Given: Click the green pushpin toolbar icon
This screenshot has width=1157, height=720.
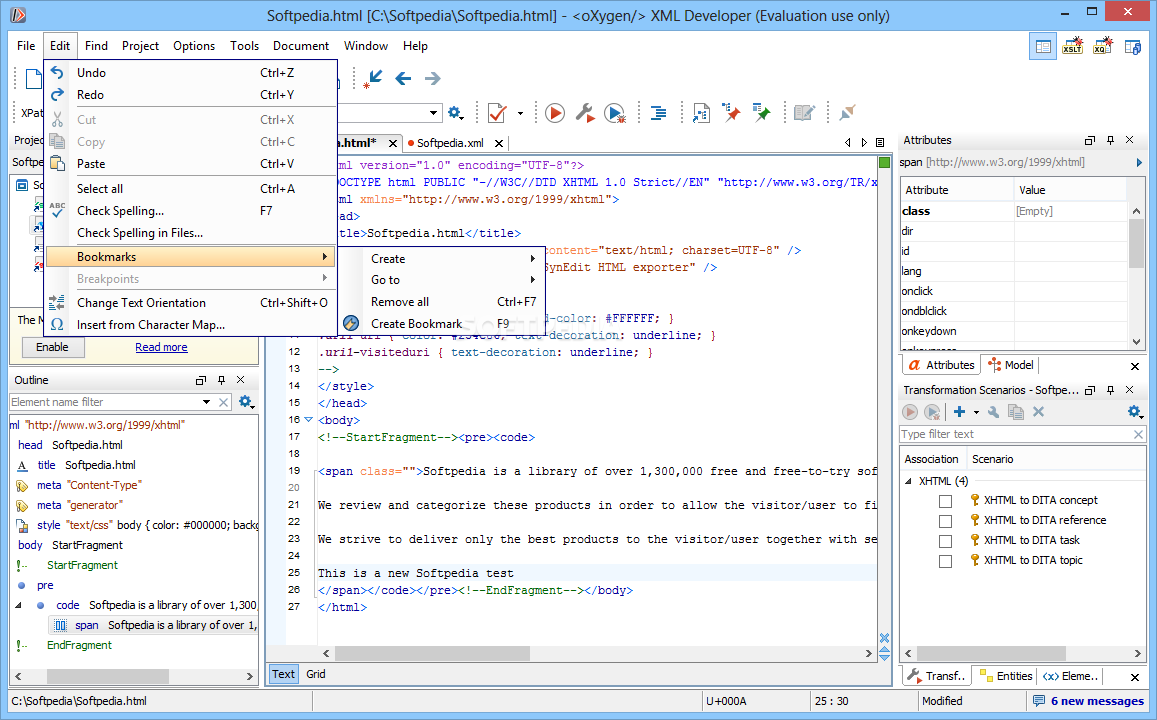Looking at the screenshot, I should (761, 113).
